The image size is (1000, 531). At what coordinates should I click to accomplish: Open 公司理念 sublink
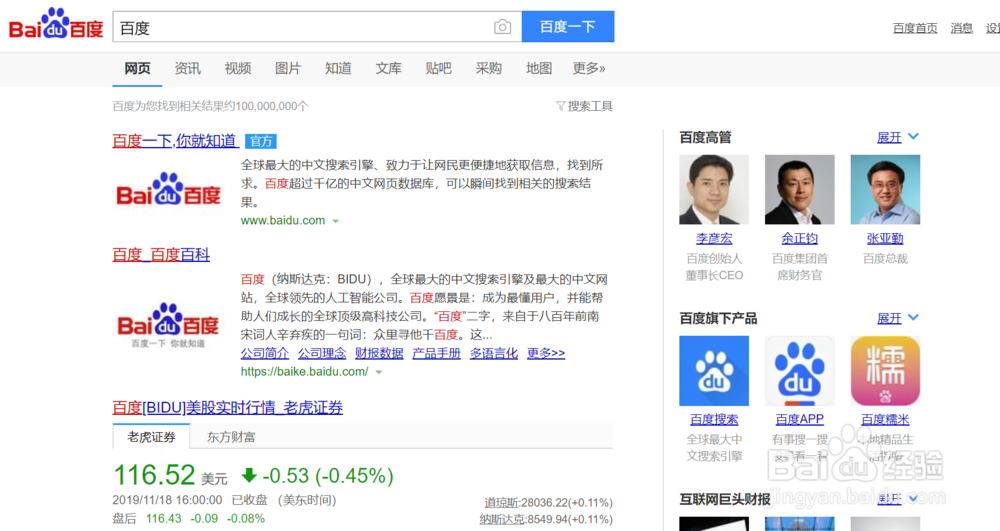point(322,353)
